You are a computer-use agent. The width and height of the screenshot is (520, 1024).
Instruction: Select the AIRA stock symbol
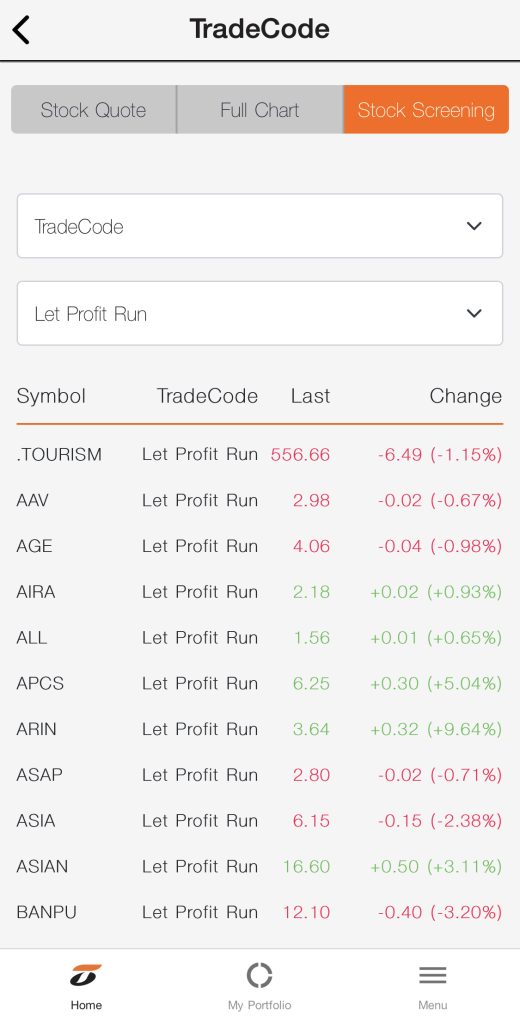pyautogui.click(x=36, y=592)
